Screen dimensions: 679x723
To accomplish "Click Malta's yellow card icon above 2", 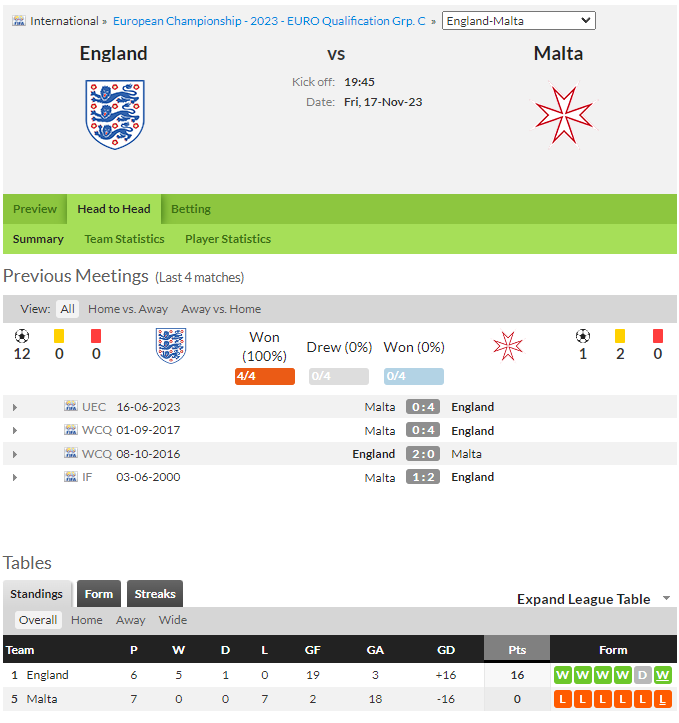I will pos(620,336).
